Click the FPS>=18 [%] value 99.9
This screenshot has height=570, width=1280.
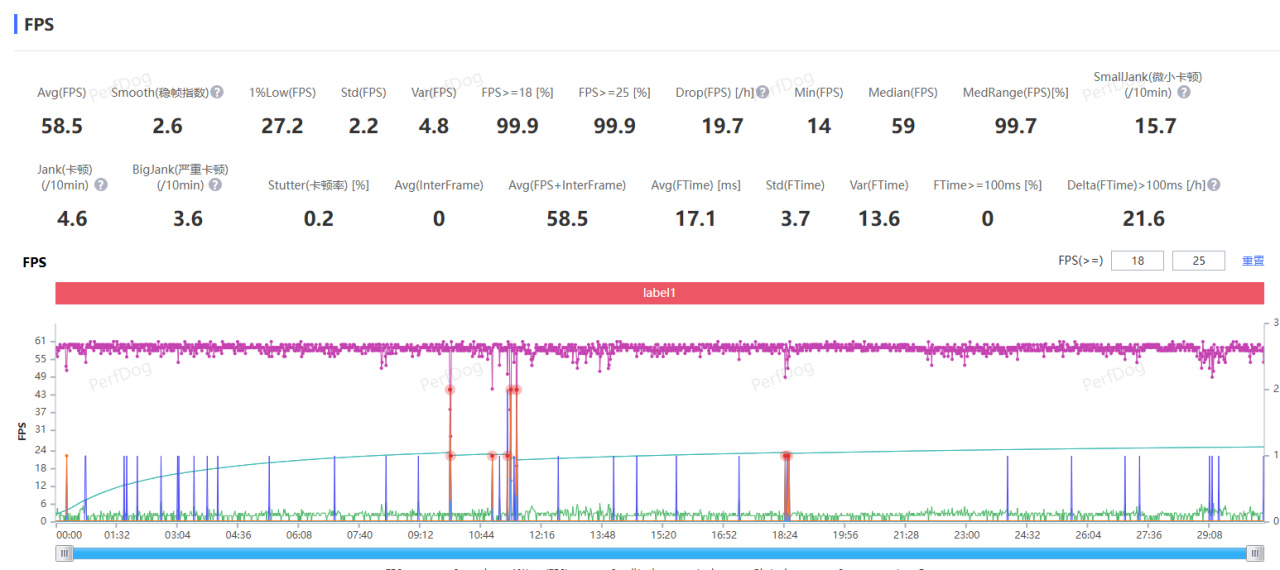pyautogui.click(x=517, y=126)
